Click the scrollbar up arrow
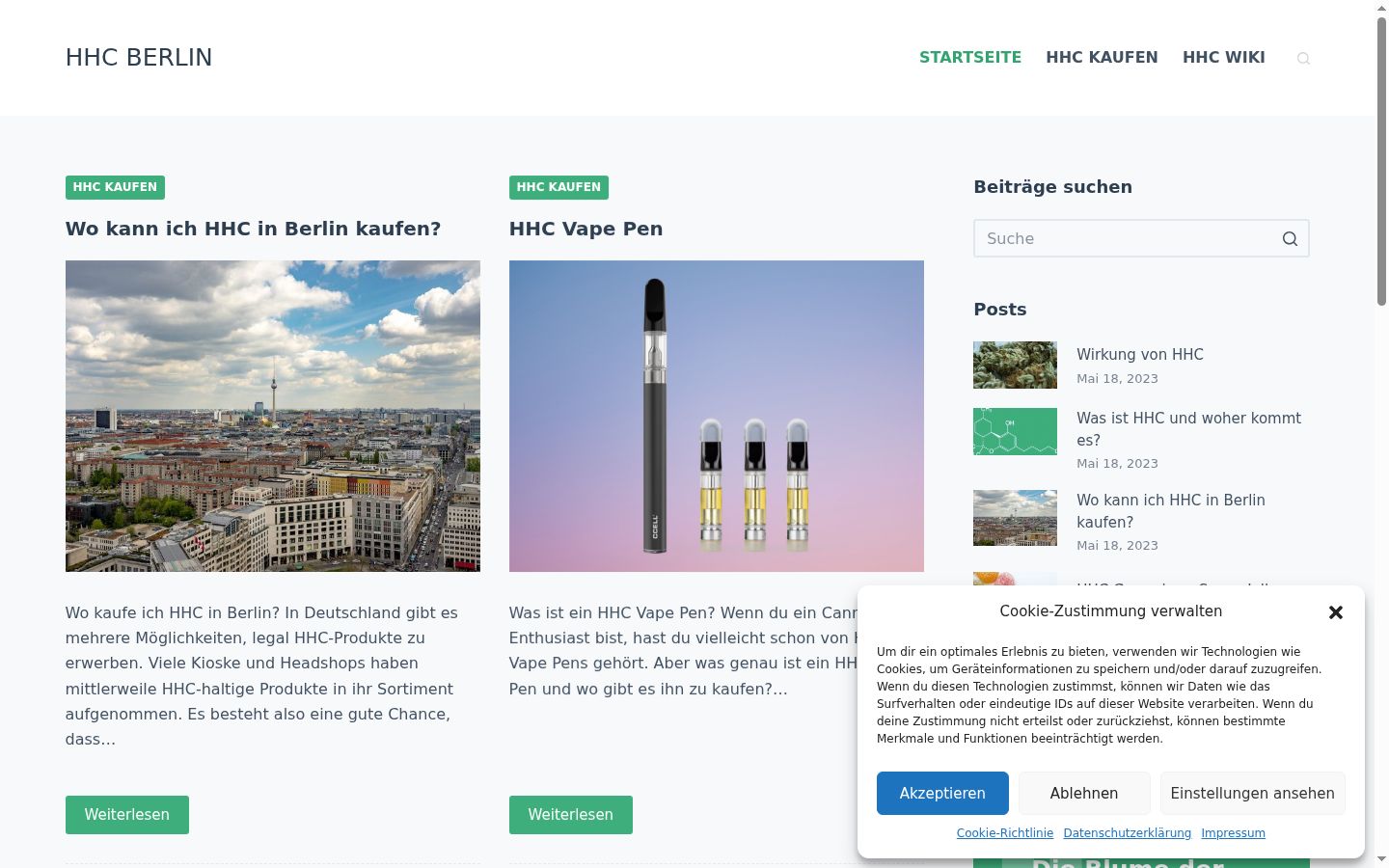 [x=1381, y=8]
